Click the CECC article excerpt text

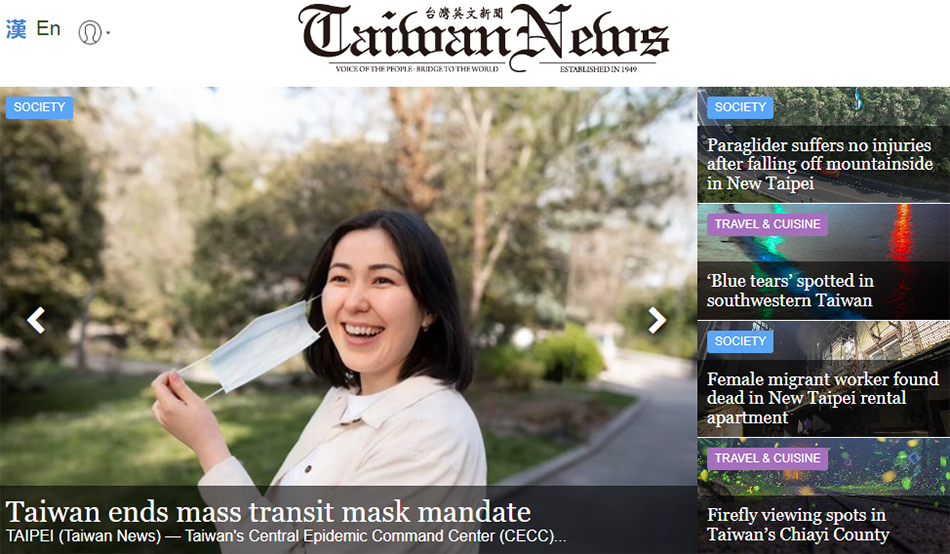point(286,536)
